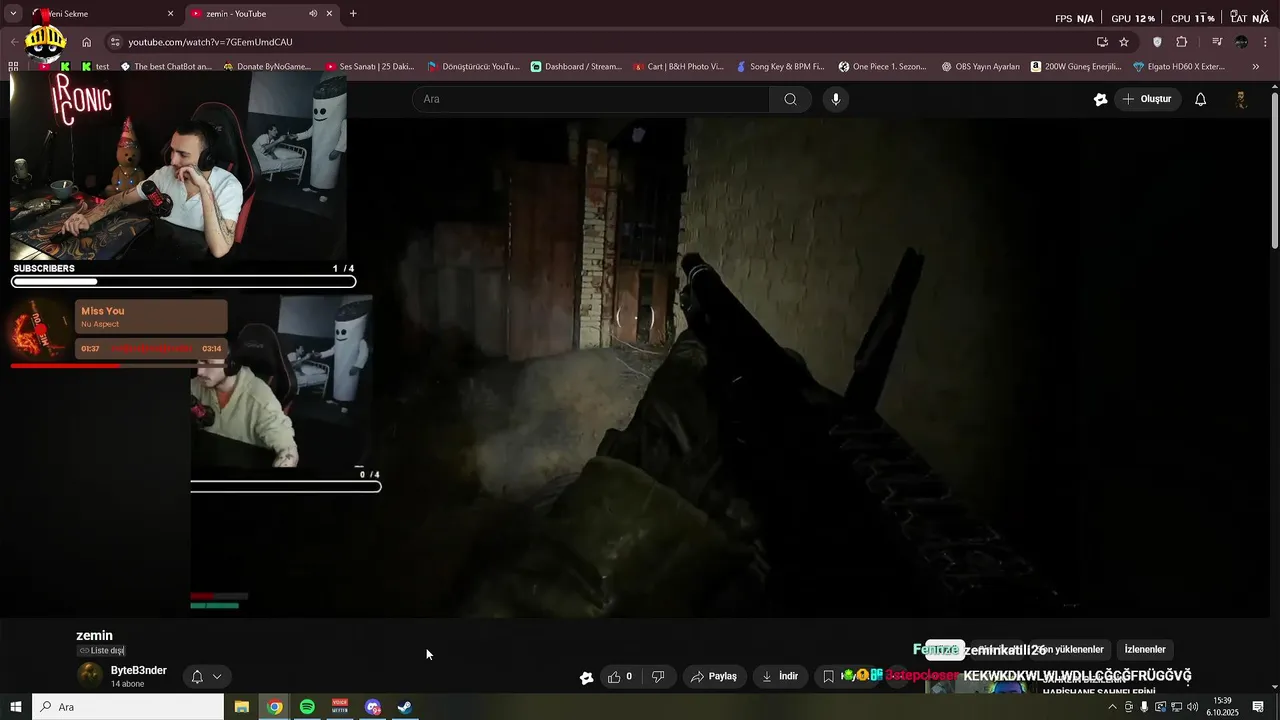Expand subscription notification bell dropdown
Image resolution: width=1280 pixels, height=720 pixels.
point(206,677)
